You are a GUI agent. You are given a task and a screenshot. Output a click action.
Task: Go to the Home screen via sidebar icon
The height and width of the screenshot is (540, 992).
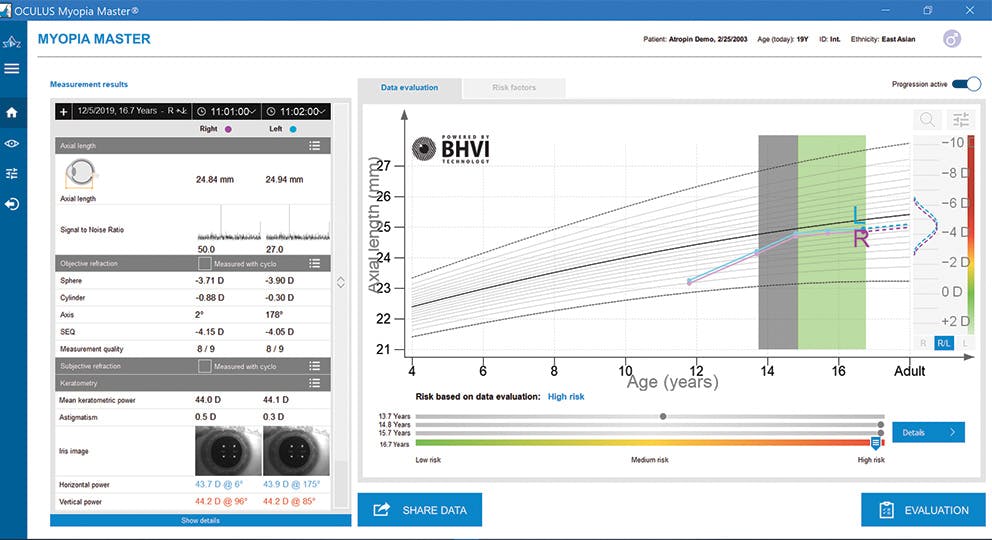point(12,113)
